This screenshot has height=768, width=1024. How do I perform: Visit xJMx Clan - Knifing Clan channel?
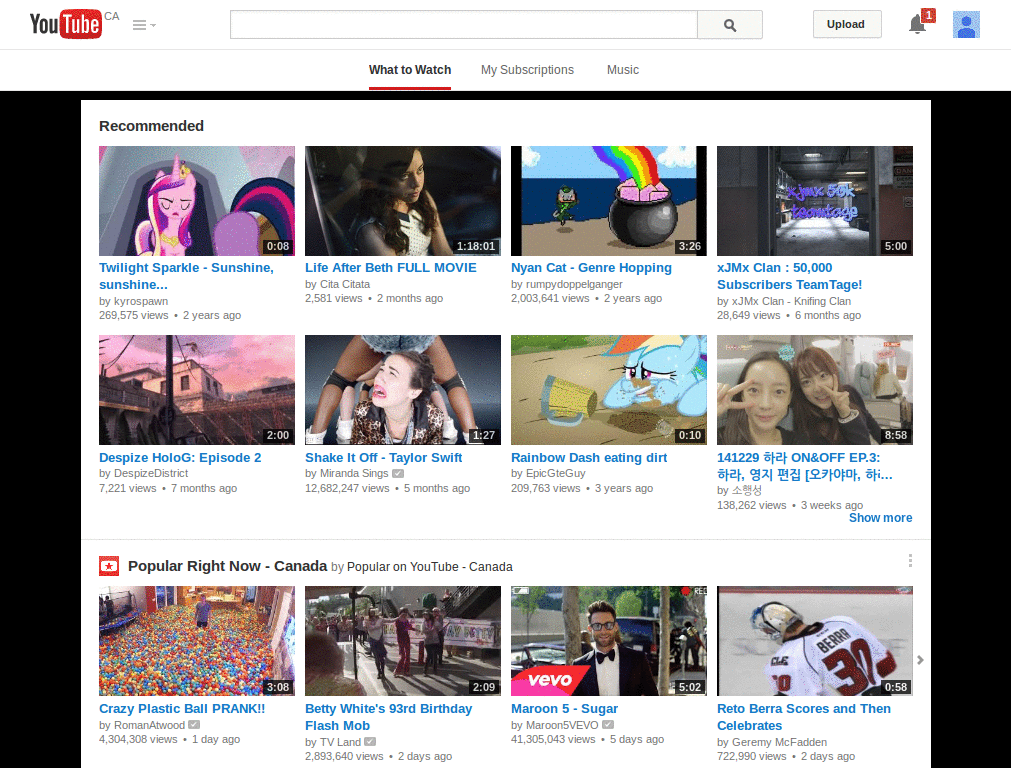[x=792, y=301]
